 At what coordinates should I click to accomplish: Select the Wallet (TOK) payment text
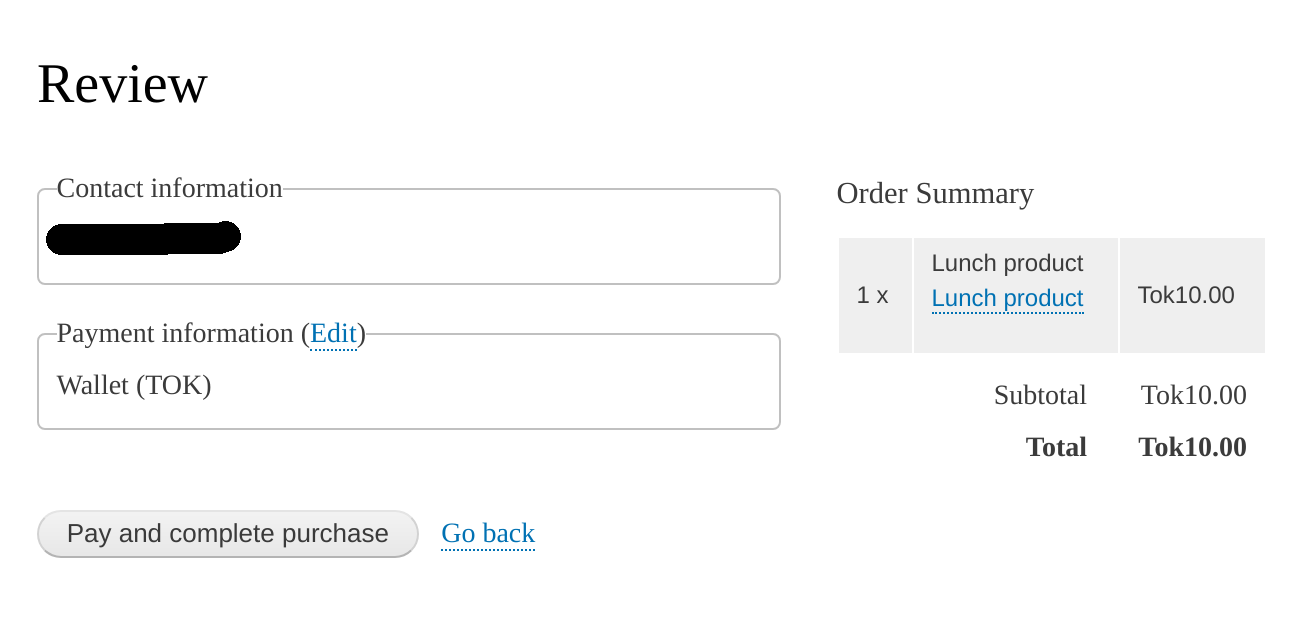click(x=134, y=386)
